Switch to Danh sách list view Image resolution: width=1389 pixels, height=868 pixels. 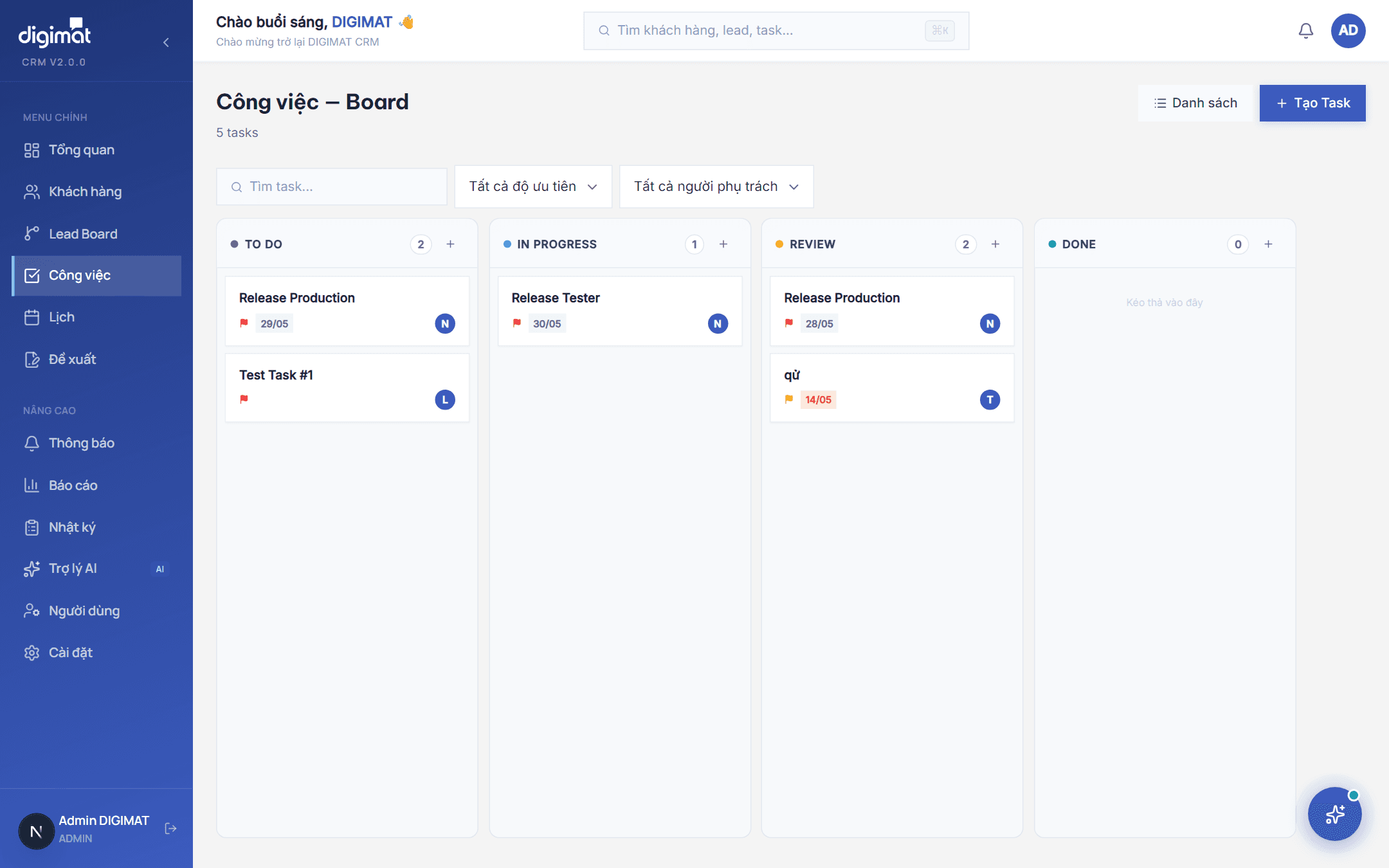point(1195,103)
